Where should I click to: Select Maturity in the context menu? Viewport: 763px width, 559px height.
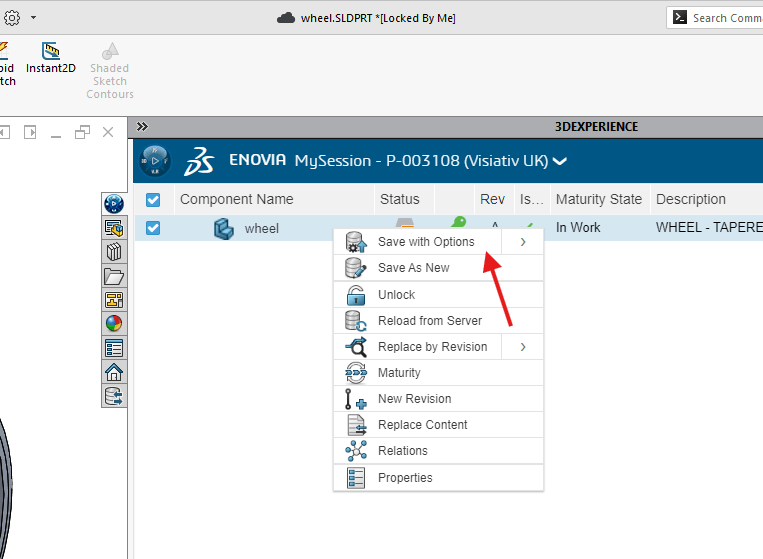coord(399,373)
